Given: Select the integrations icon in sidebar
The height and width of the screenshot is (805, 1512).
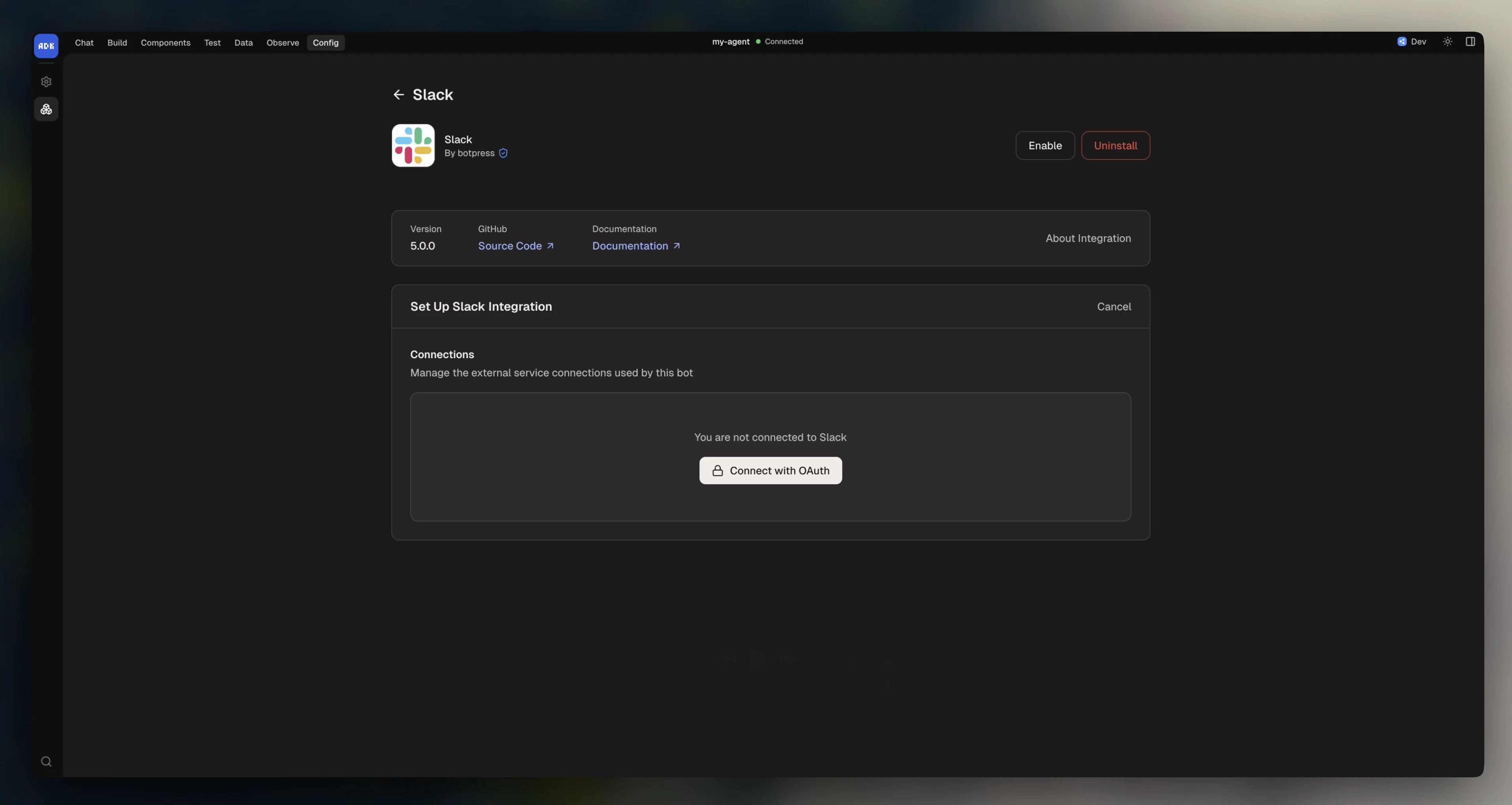Looking at the screenshot, I should coord(46,109).
